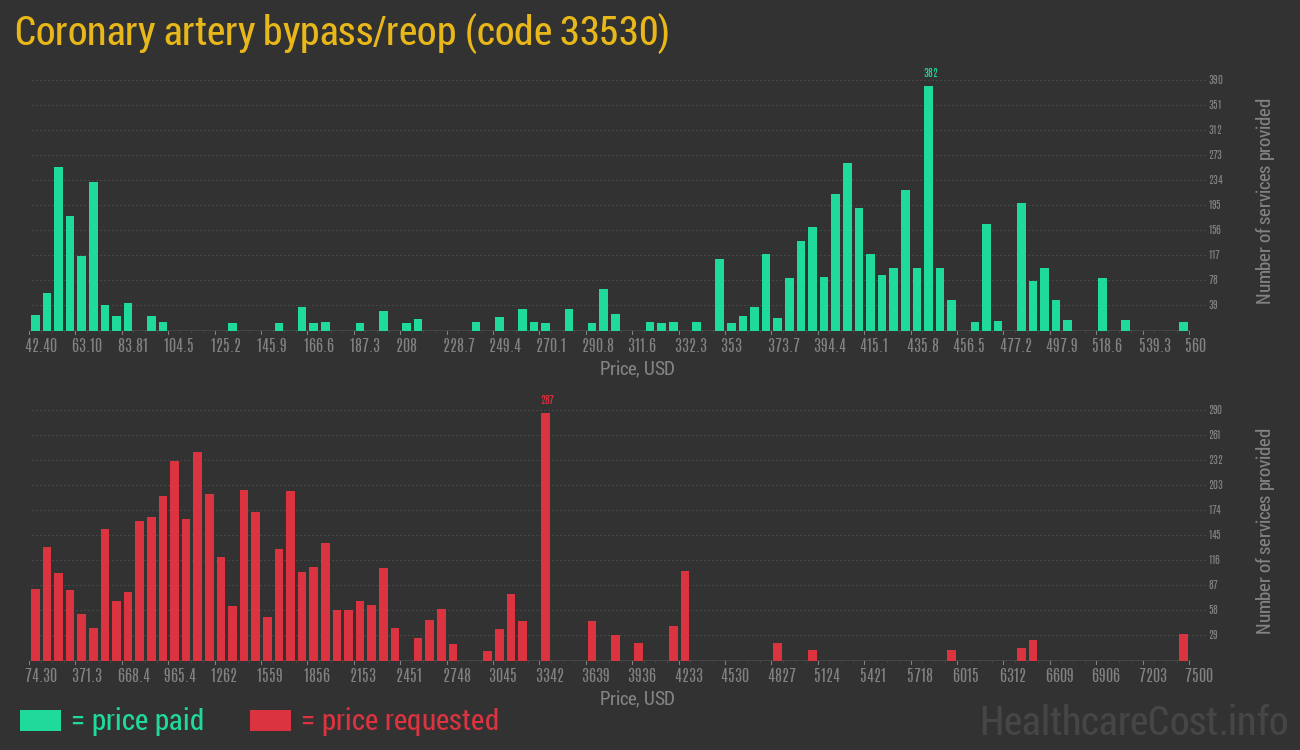This screenshot has width=1300, height=750.
Task: Click the 290 y-axis tick on bottom chart
Action: coord(1215,410)
